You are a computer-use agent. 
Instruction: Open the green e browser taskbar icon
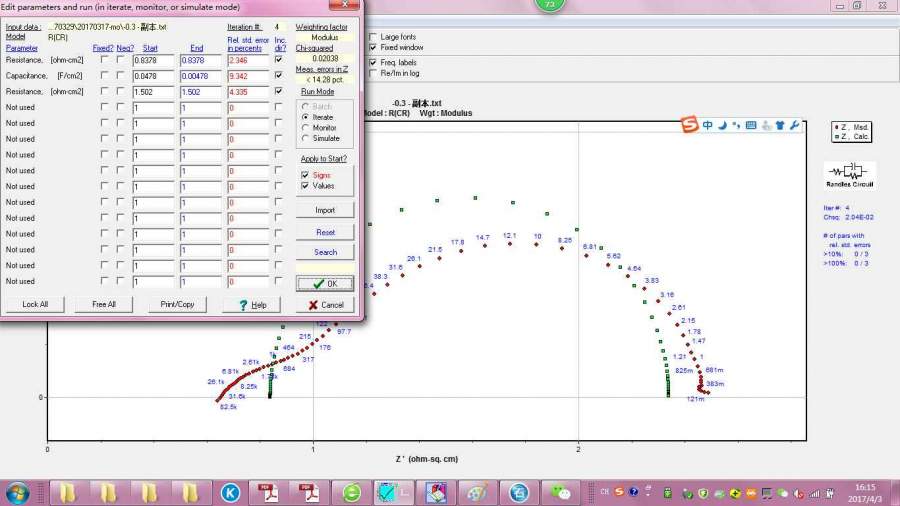click(351, 493)
